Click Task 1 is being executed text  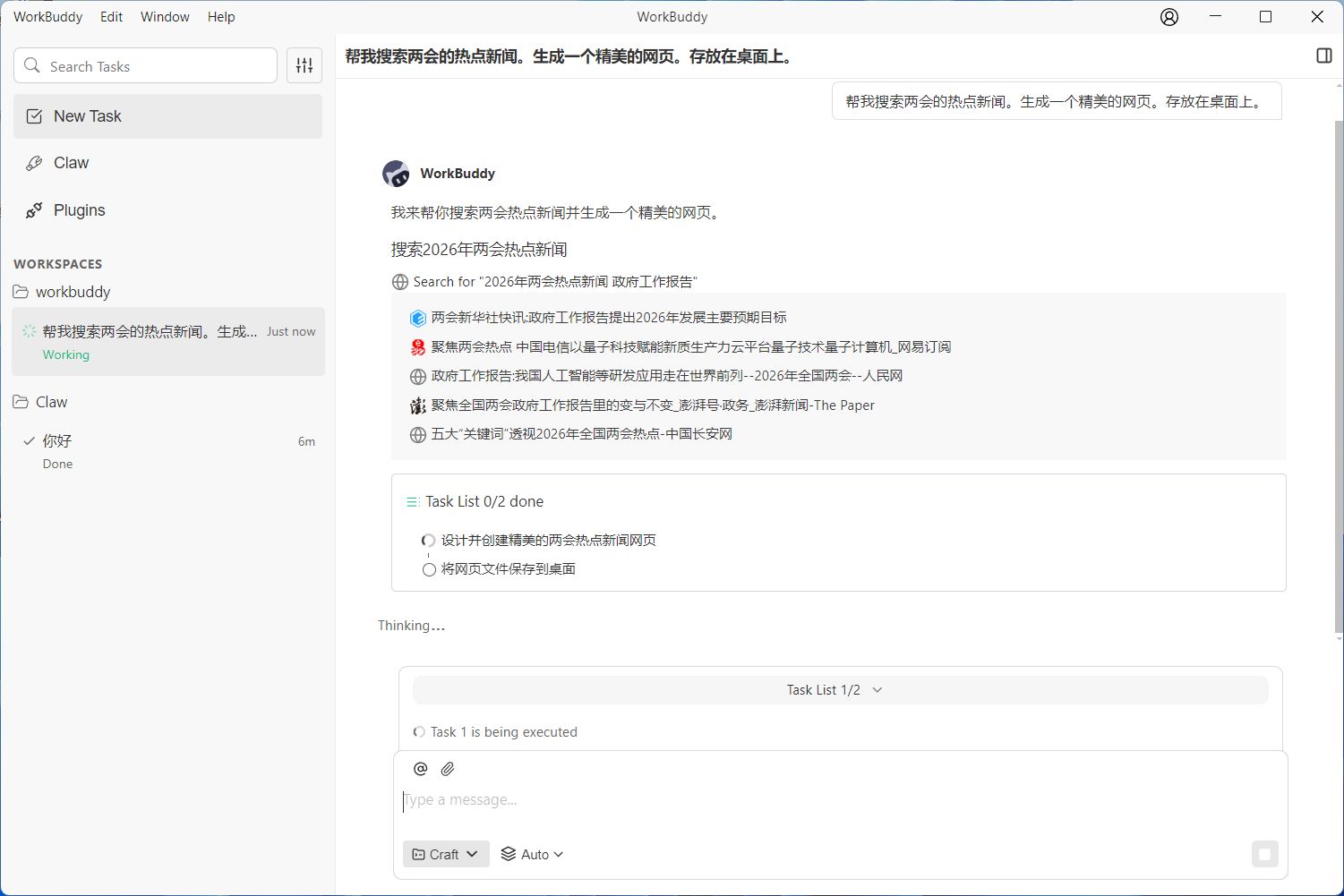tap(504, 732)
